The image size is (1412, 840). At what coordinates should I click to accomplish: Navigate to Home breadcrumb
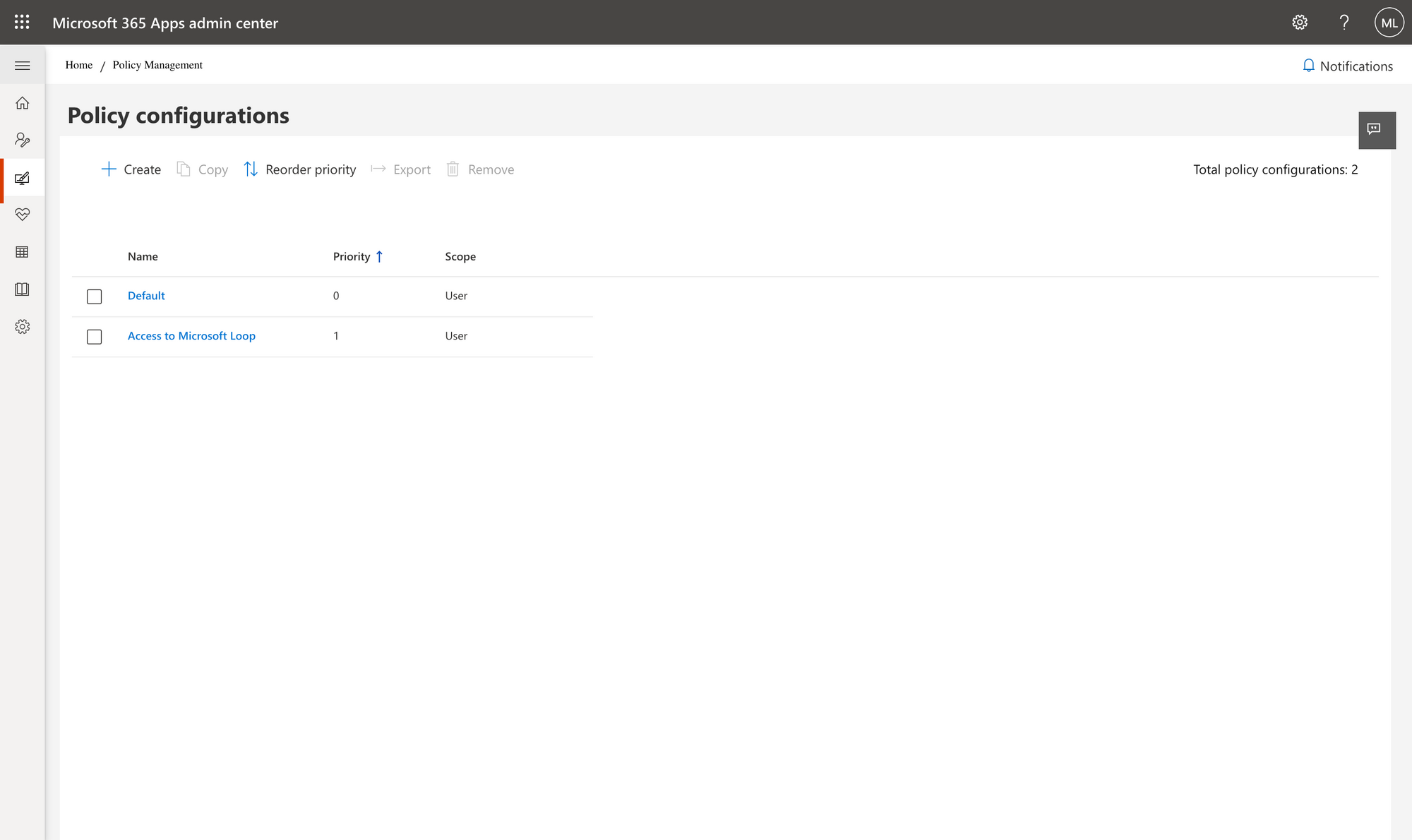79,65
